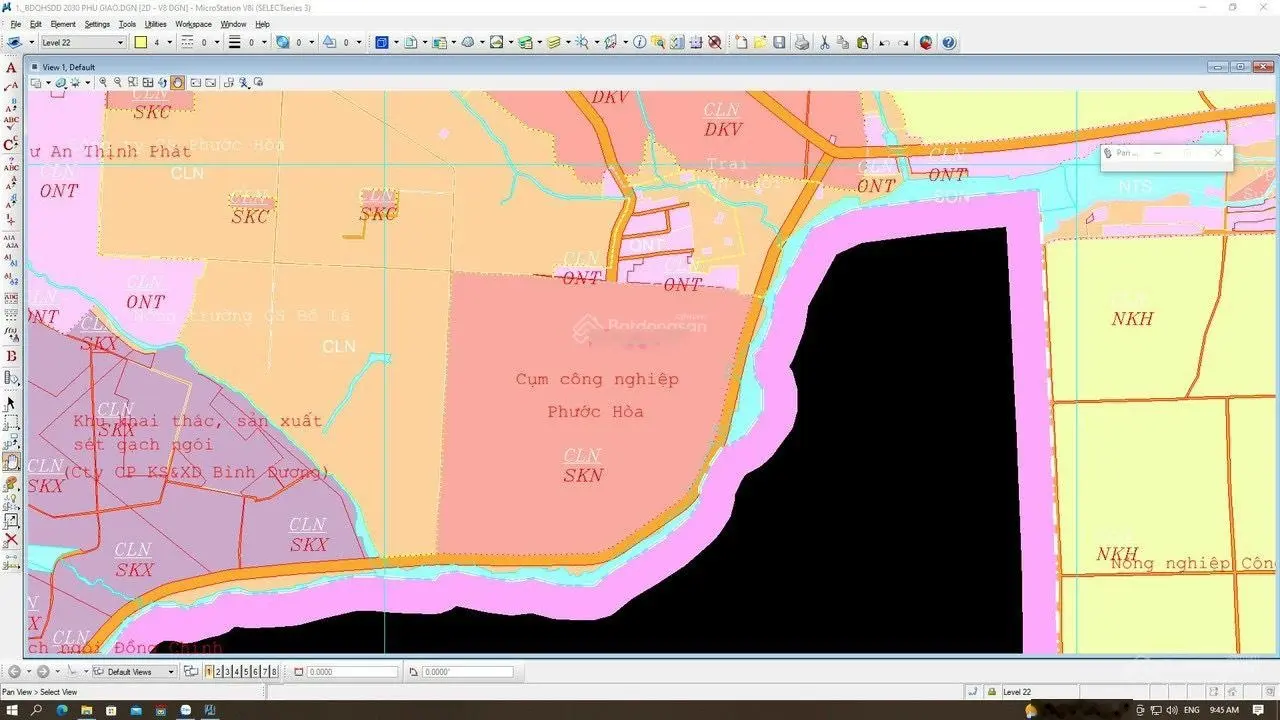1280x720 pixels.
Task: Click the Cut scissors icon
Action: coord(824,43)
